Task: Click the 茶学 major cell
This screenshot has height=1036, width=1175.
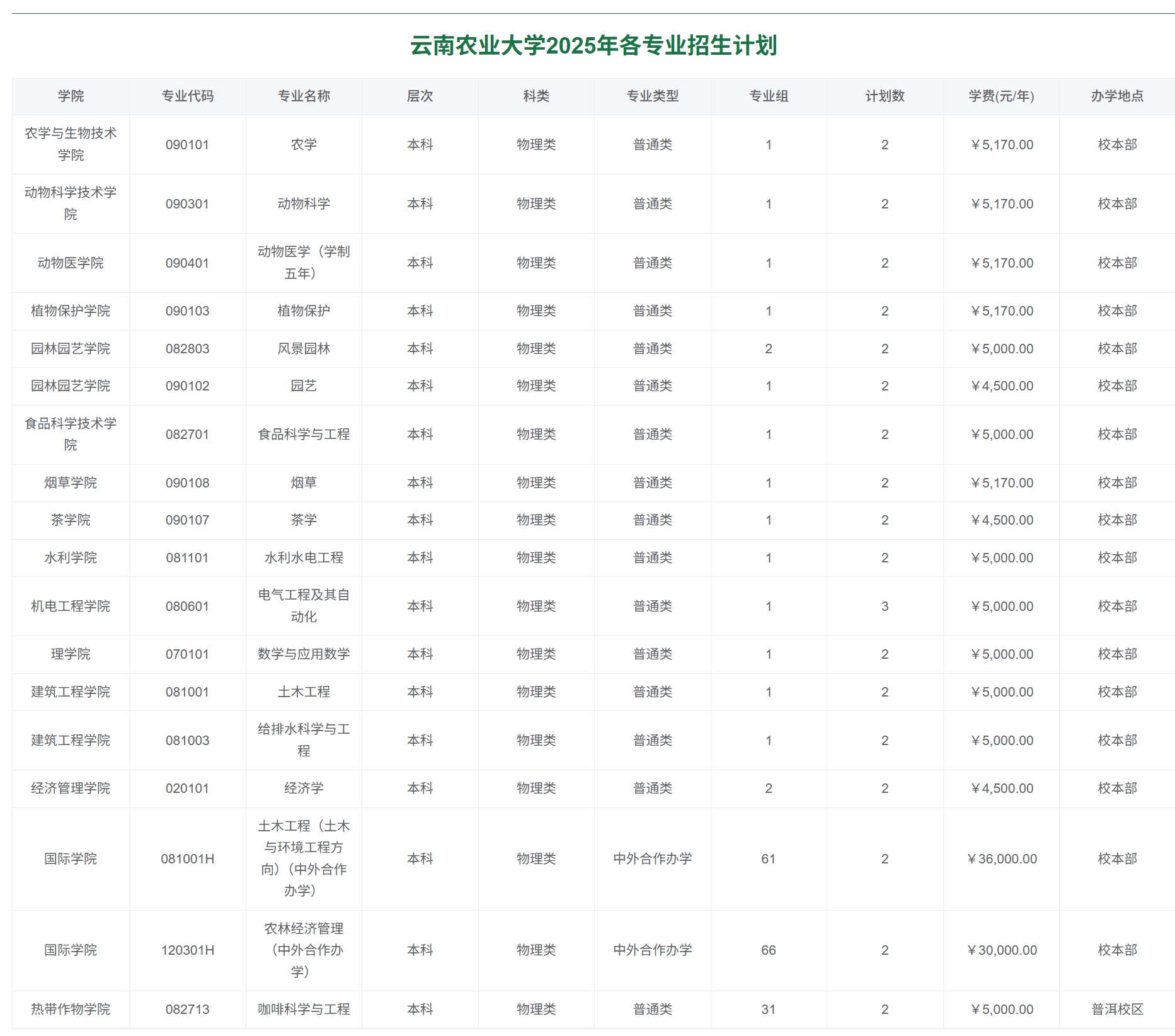Action: tap(304, 520)
